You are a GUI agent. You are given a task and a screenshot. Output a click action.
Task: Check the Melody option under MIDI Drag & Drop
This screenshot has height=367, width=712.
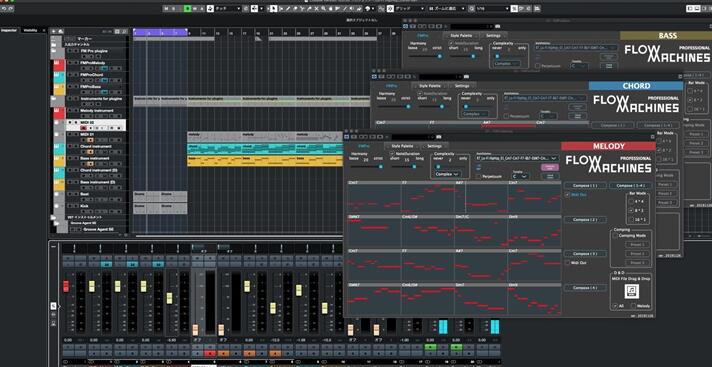[633, 306]
